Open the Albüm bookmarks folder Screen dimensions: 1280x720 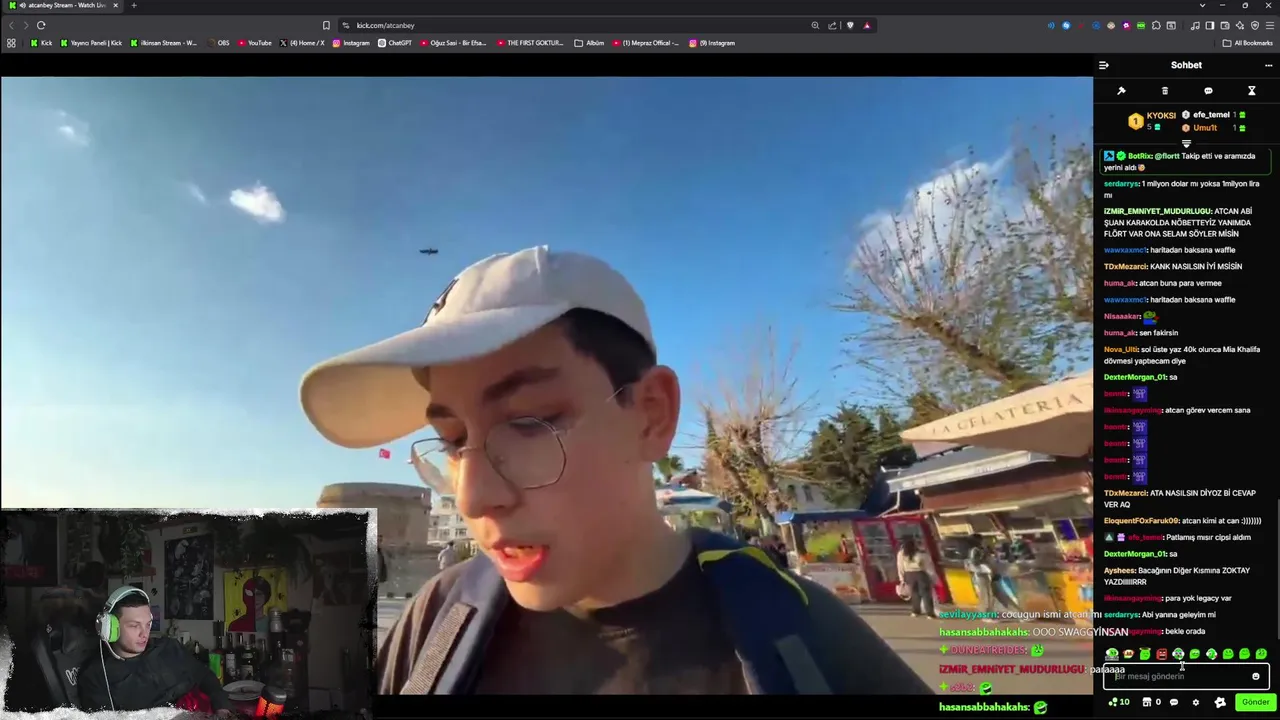coord(589,43)
